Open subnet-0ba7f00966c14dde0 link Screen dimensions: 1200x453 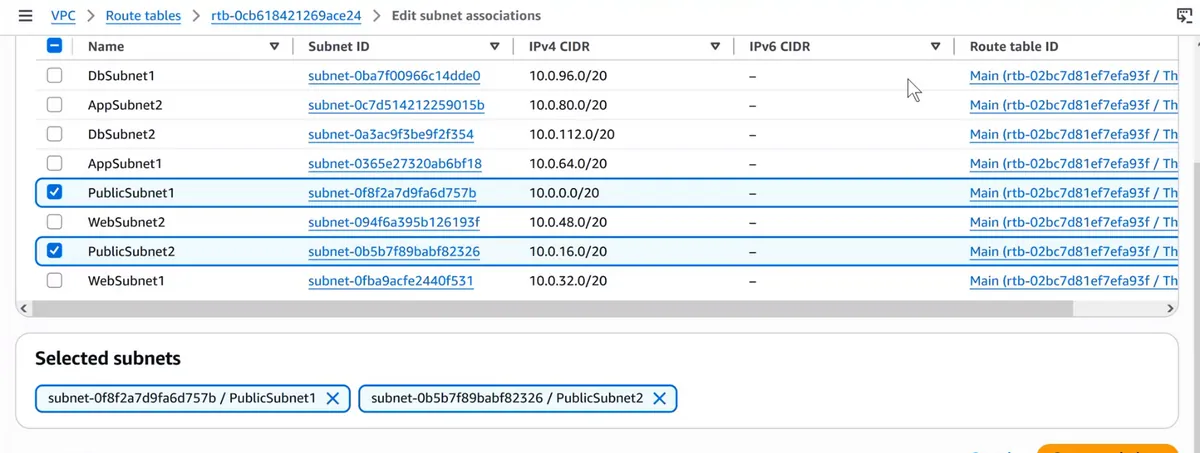click(x=395, y=76)
